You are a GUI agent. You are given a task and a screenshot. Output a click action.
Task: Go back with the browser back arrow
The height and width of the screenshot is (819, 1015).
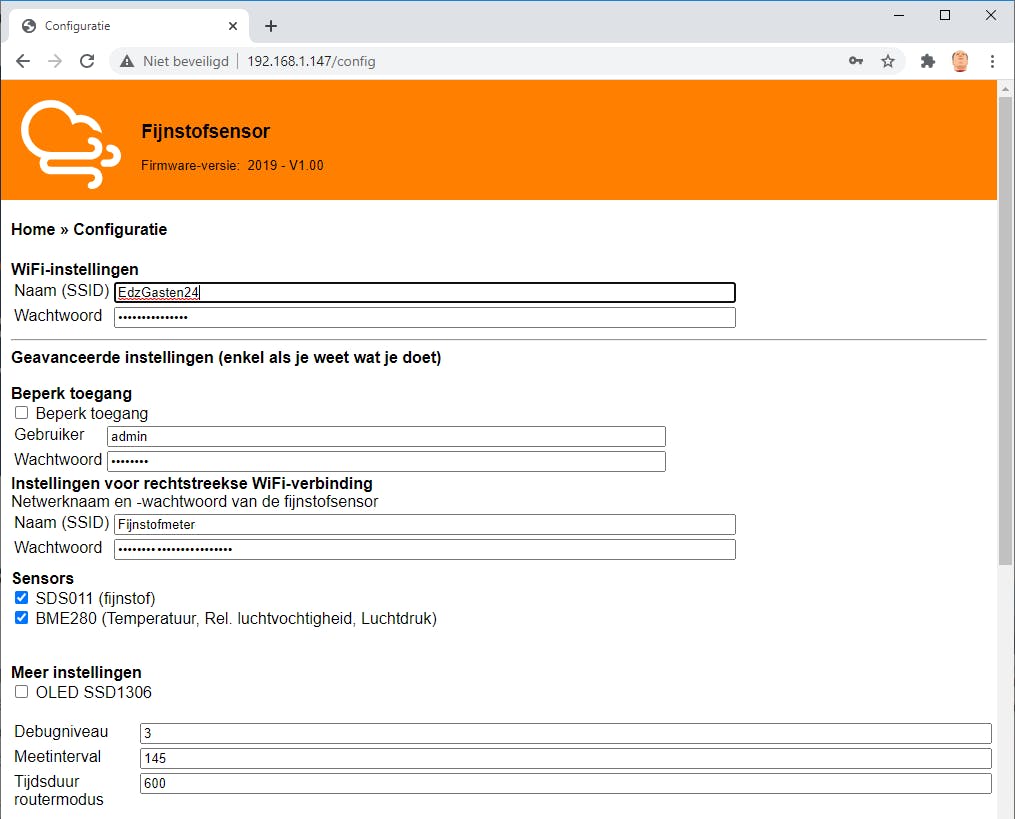tap(23, 62)
